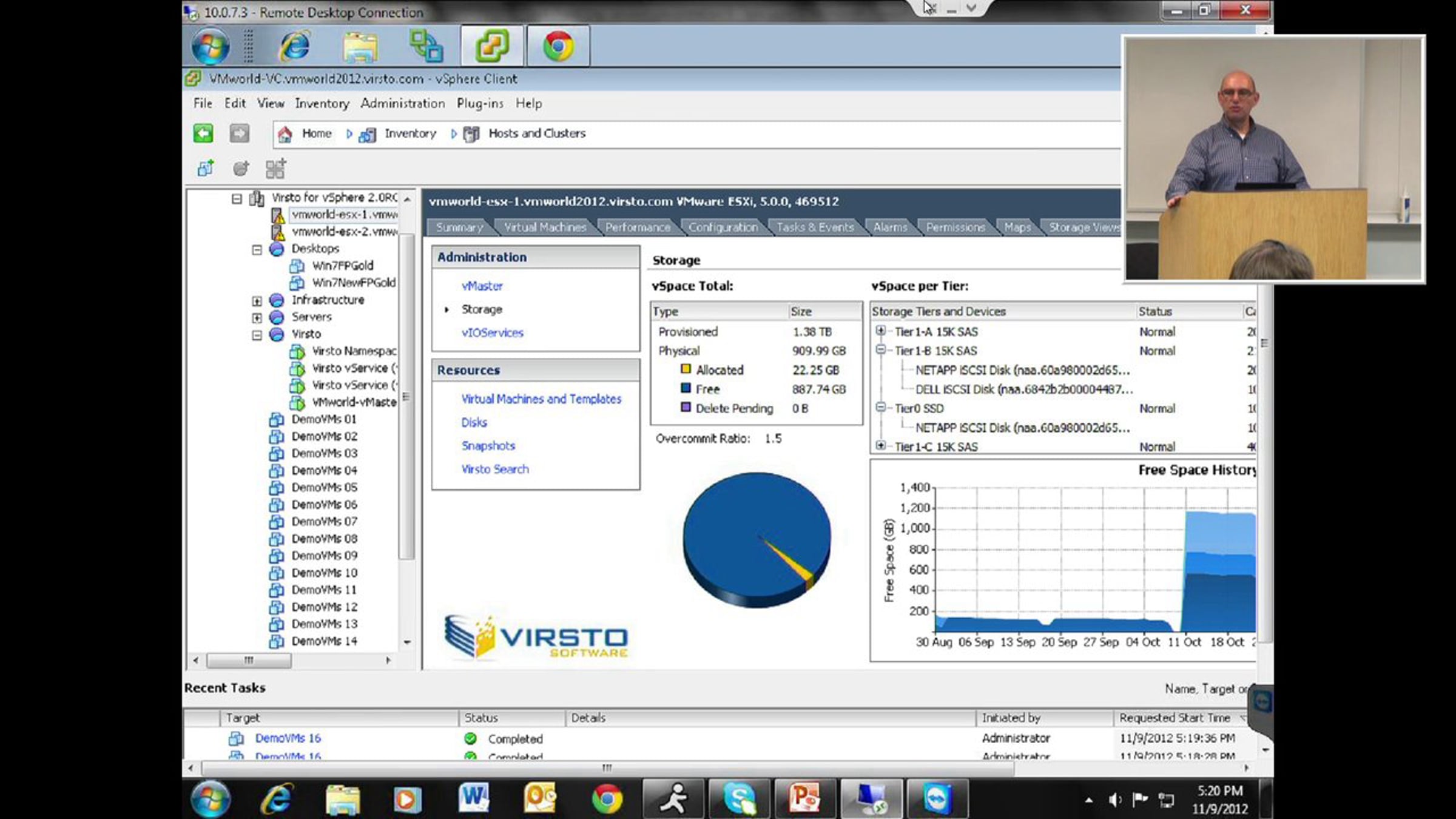Expand the Tier1-A 15K SAS tier
This screenshot has width=1456, height=819.
[x=880, y=331]
